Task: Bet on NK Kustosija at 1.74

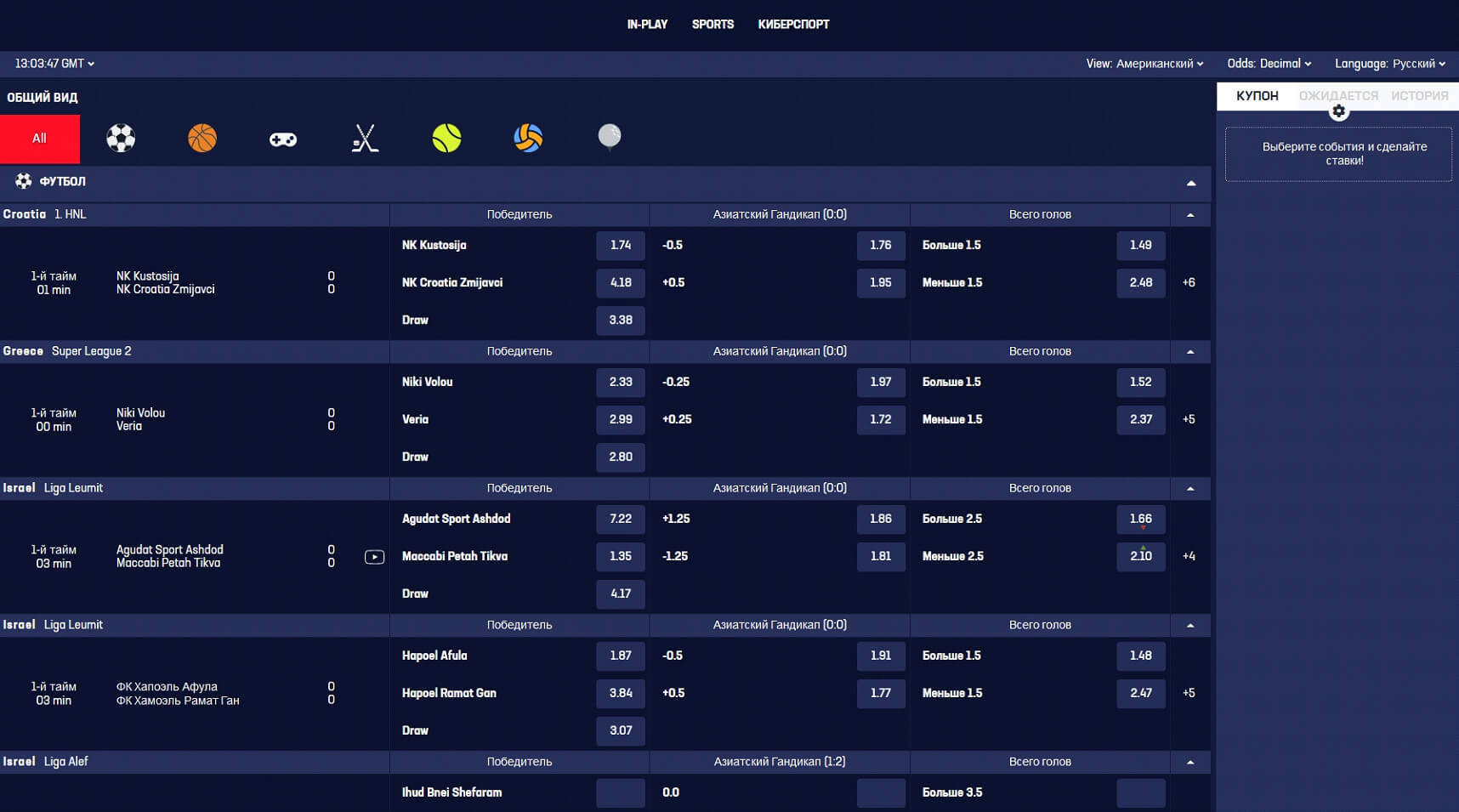Action: (x=621, y=246)
